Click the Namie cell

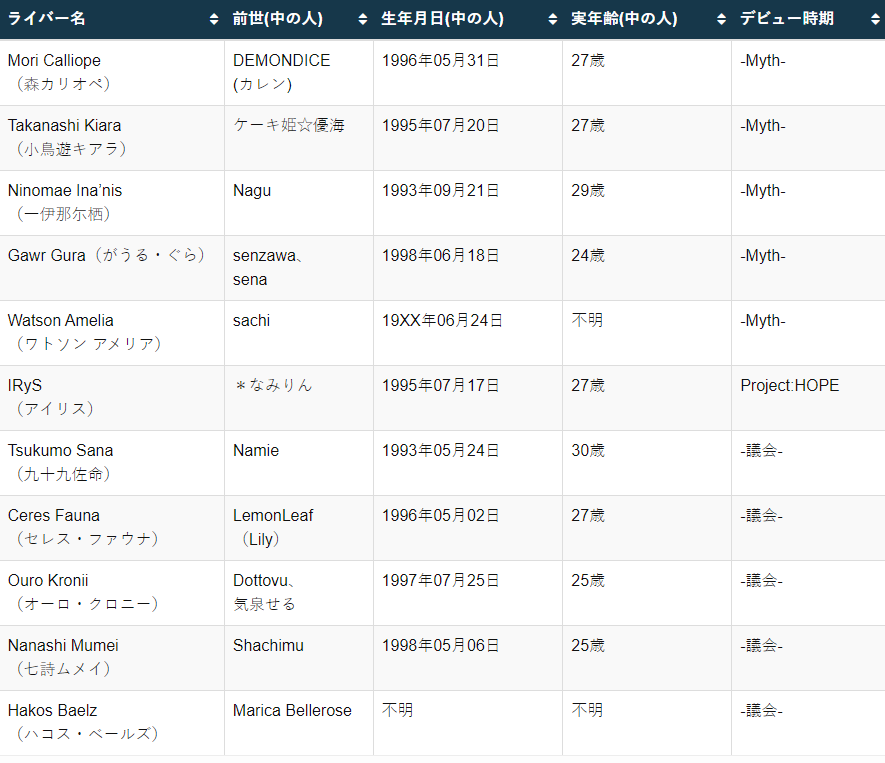click(299, 462)
